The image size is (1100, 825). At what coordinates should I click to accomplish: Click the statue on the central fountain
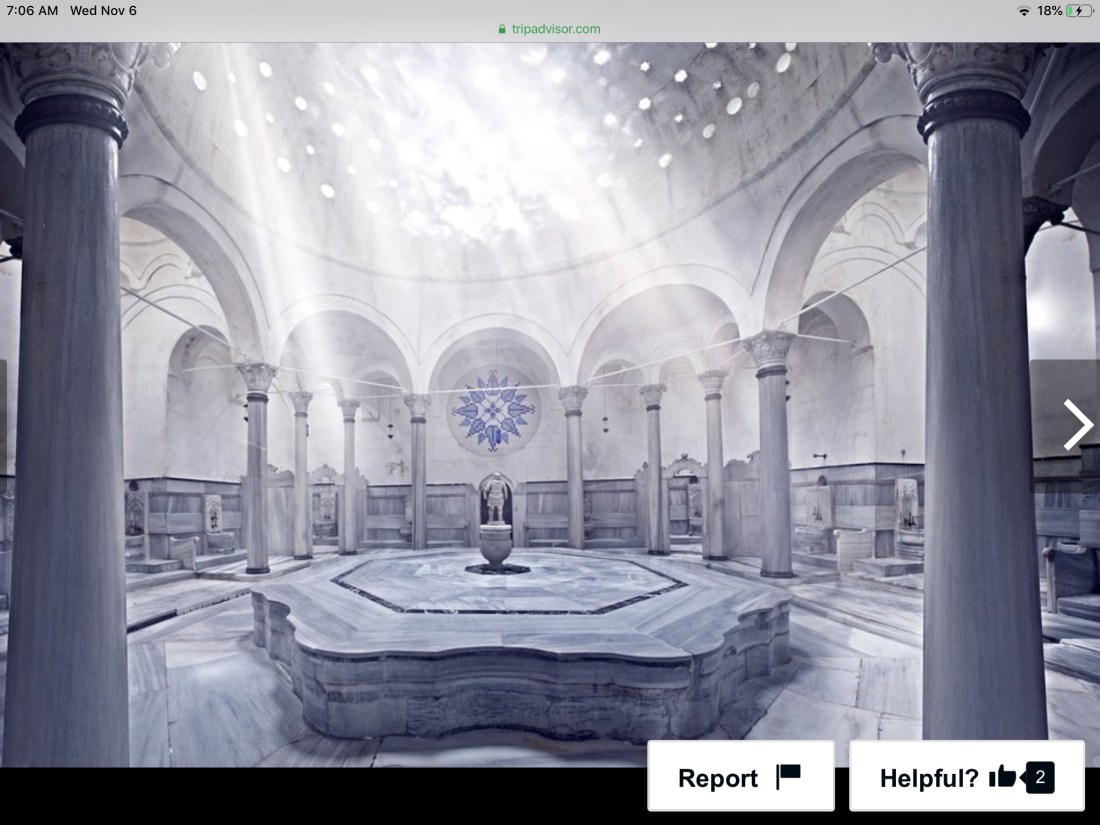(x=496, y=499)
